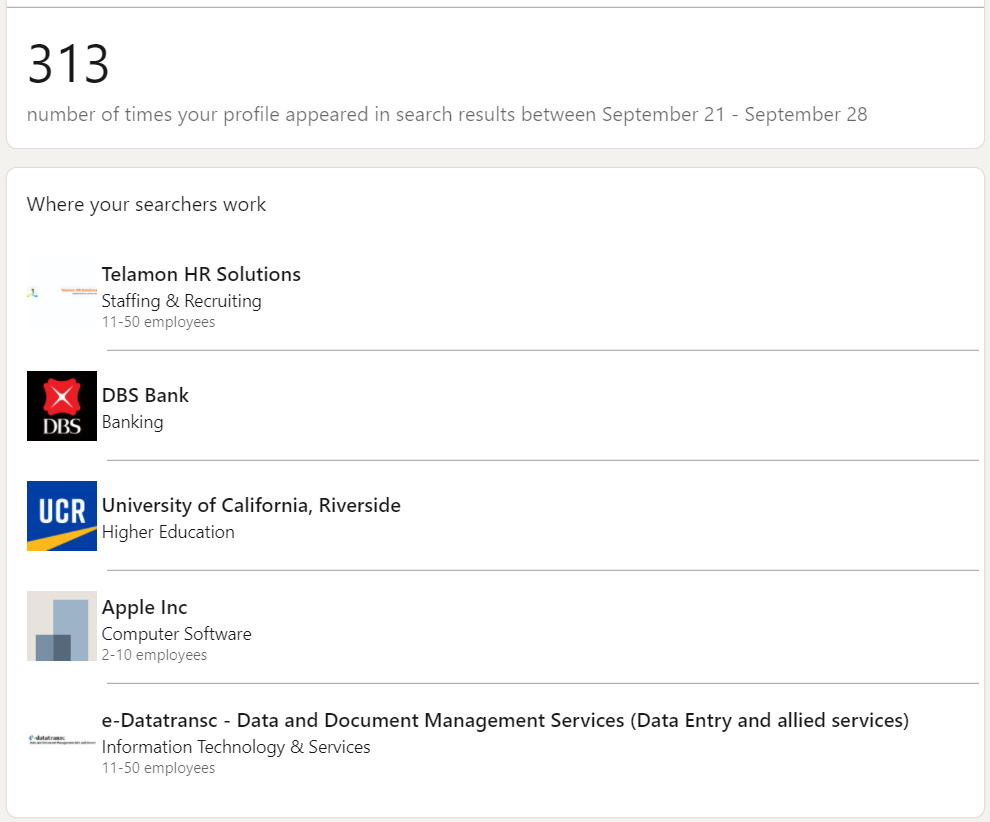Go to the DBS Bank company page
Viewport: 990px width, 822px height.
click(x=145, y=395)
